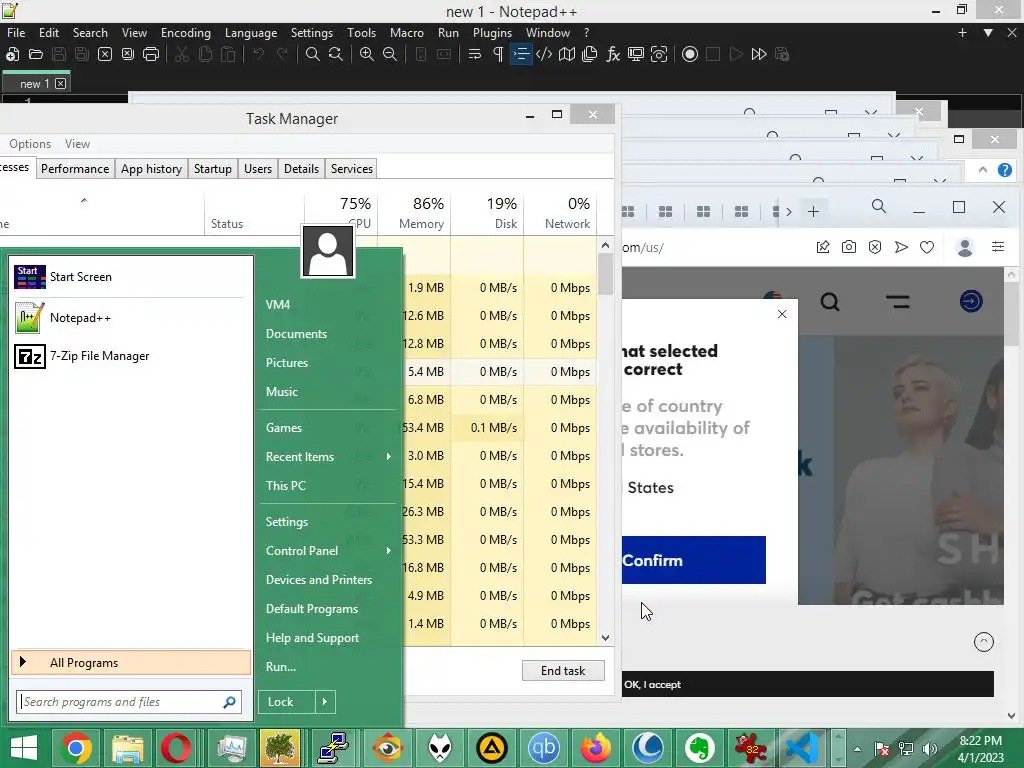This screenshot has height=768, width=1024.
Task: Click the Memory column header in Task Manager
Action: pos(414,213)
